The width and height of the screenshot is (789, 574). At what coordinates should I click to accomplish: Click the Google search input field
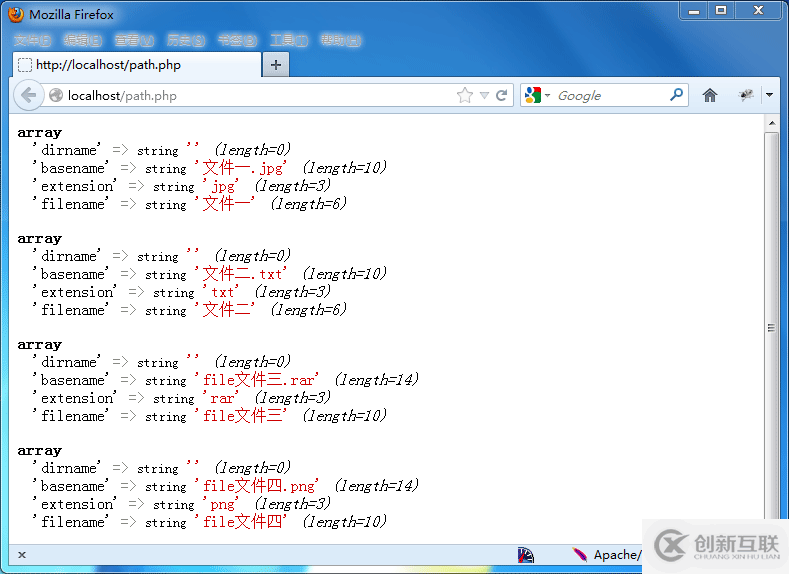point(610,96)
